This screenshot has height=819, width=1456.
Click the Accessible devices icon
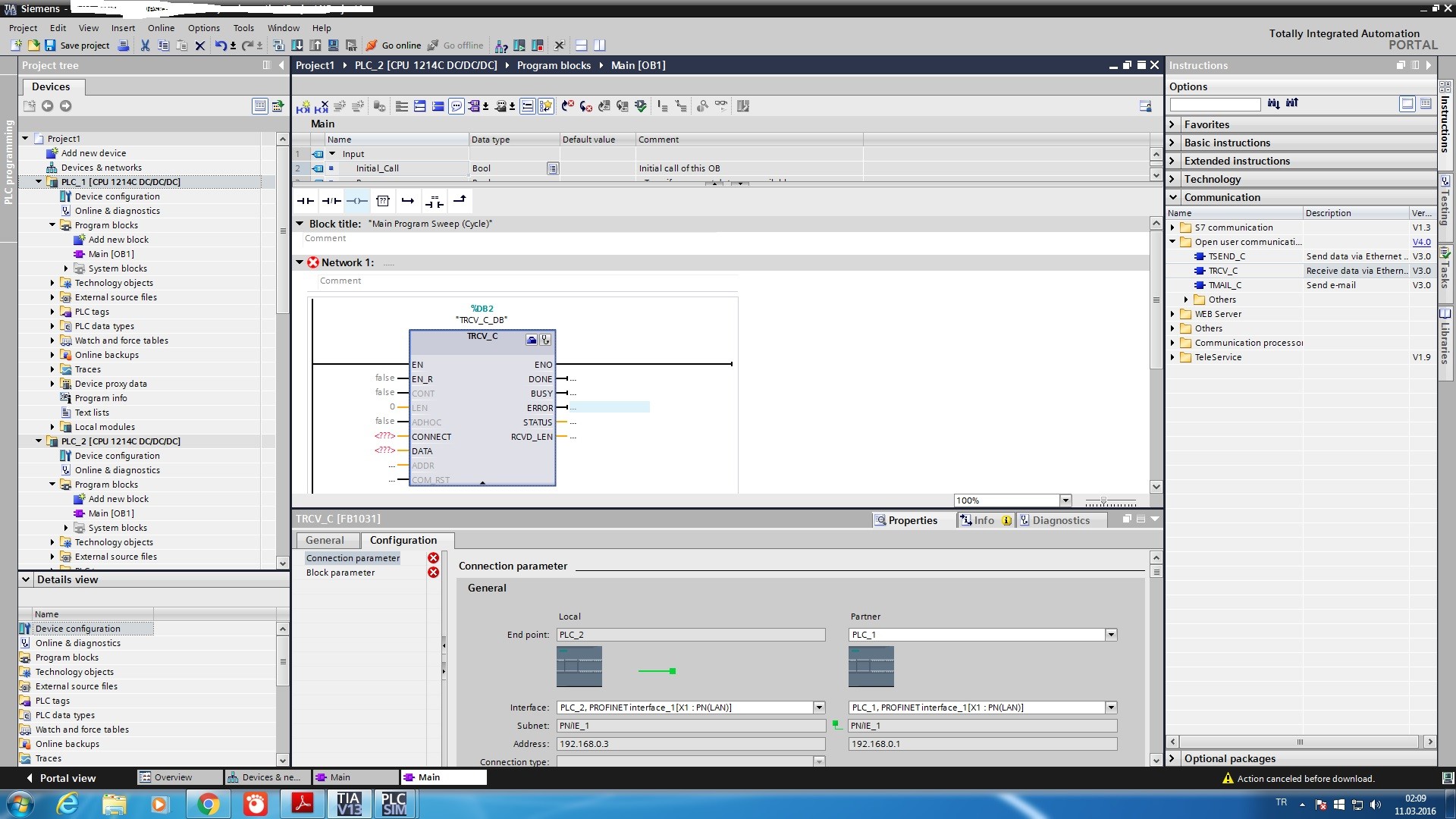tap(501, 45)
